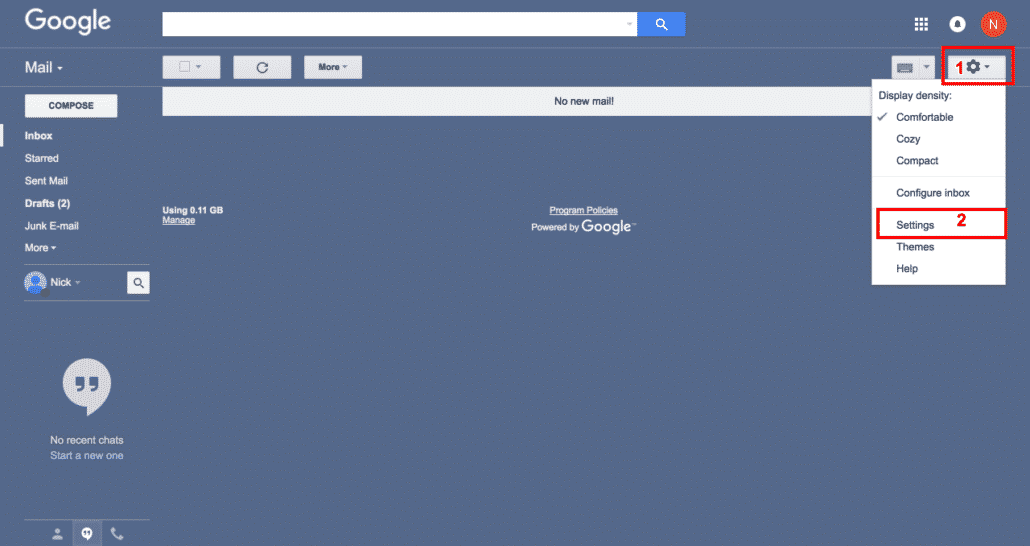Open the settings gear menu
This screenshot has height=546, width=1030.
tap(976, 66)
